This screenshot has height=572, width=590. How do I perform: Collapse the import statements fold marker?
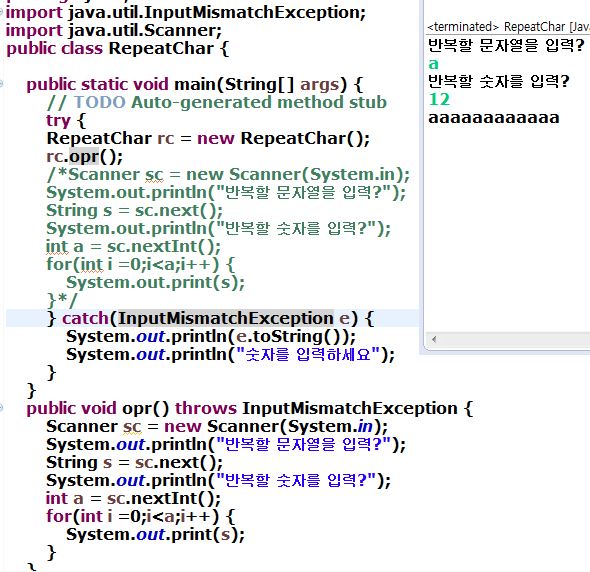1,12
